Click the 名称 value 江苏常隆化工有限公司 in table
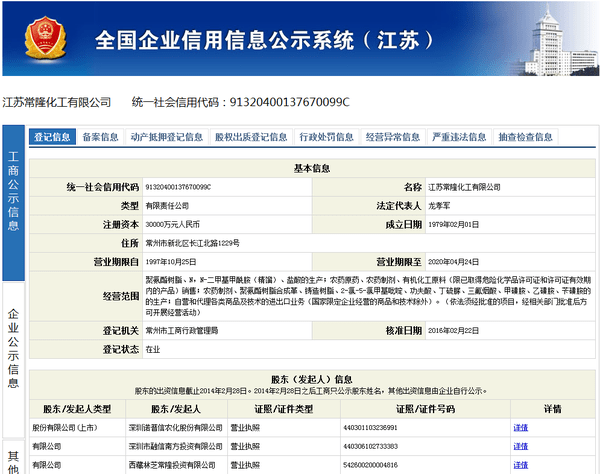600x474 pixels. click(464, 187)
